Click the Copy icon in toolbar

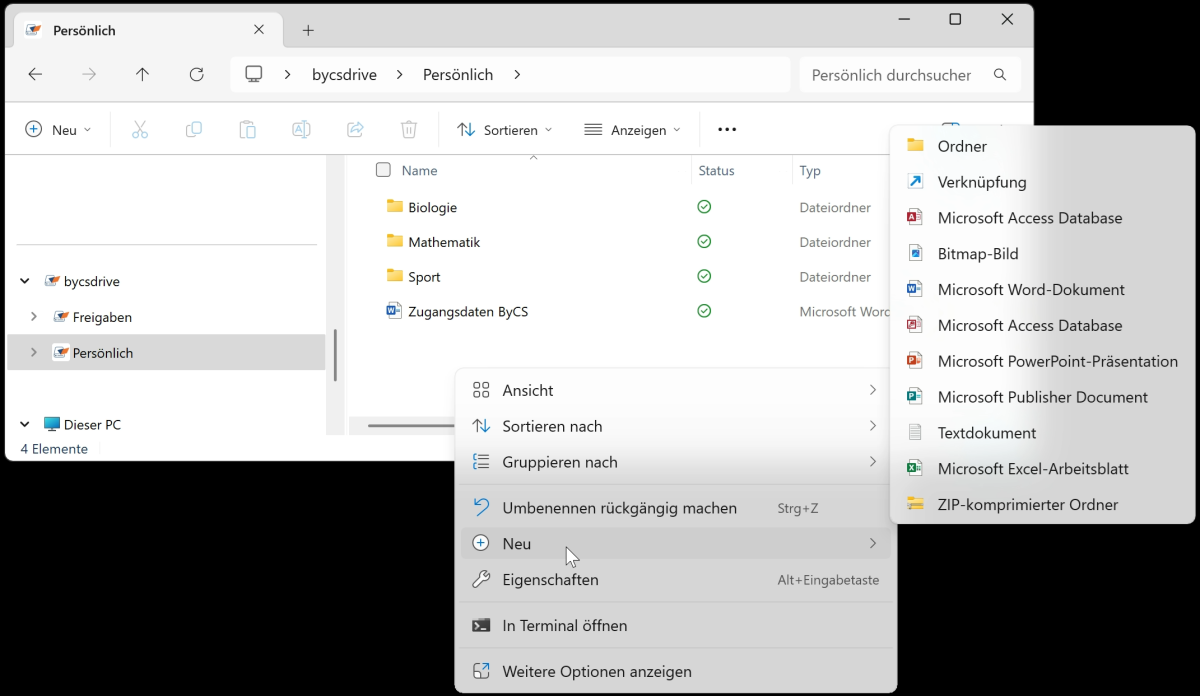[194, 130]
